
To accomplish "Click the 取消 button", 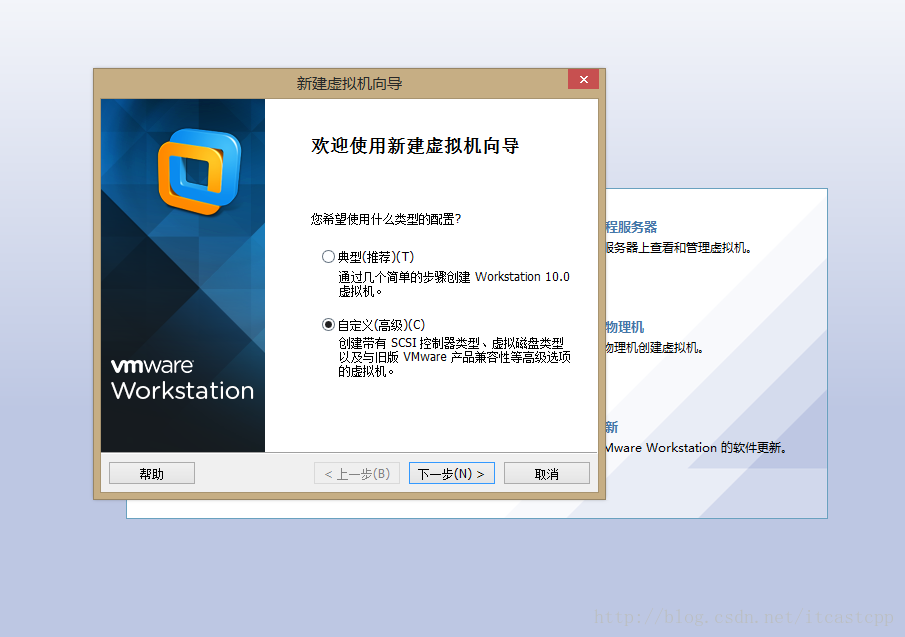I will [546, 473].
